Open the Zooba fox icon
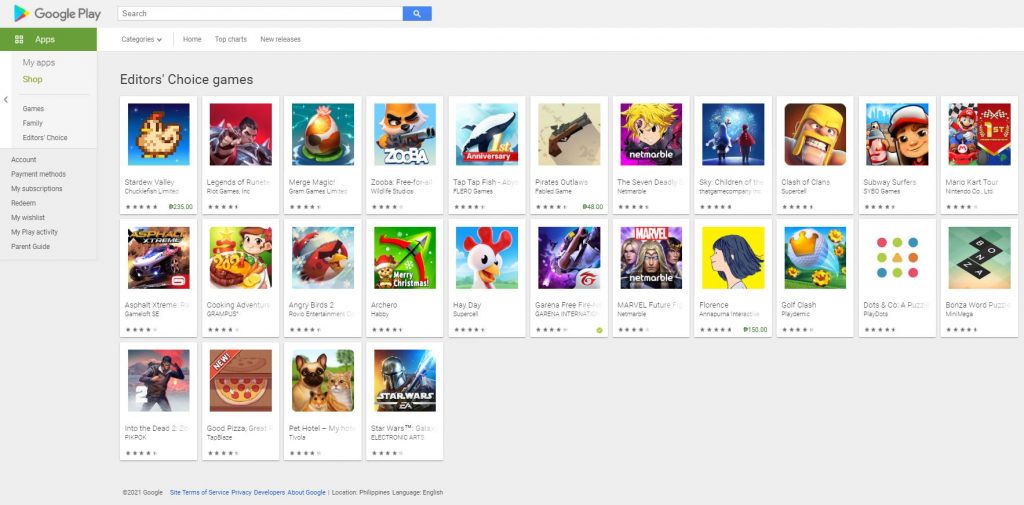This screenshot has height=505, width=1024. 405,134
